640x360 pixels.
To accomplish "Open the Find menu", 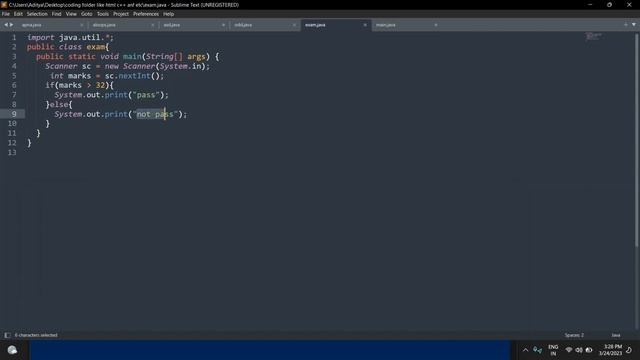I will 56,14.
